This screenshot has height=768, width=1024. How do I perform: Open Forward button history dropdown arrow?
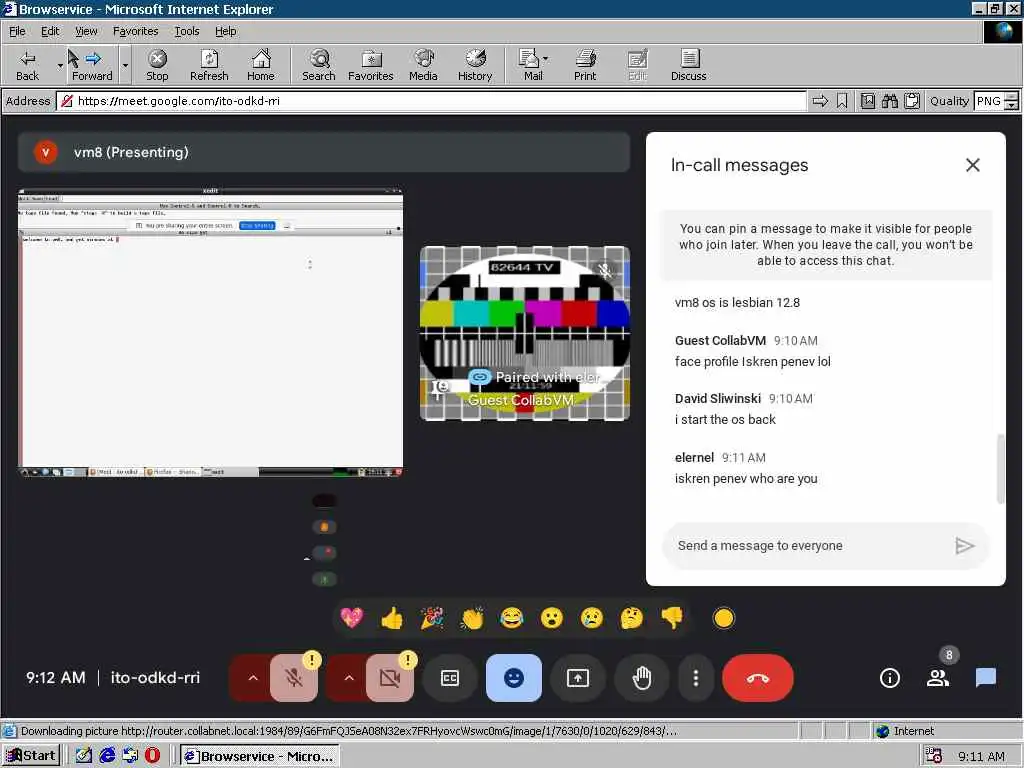(125, 65)
